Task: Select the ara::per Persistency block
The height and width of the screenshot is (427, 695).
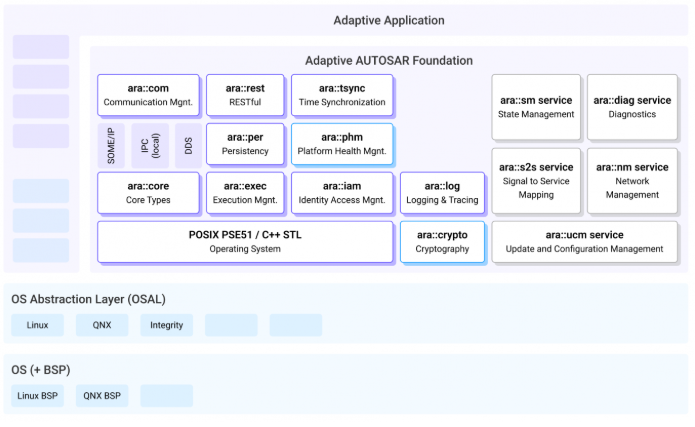Action: point(245,144)
